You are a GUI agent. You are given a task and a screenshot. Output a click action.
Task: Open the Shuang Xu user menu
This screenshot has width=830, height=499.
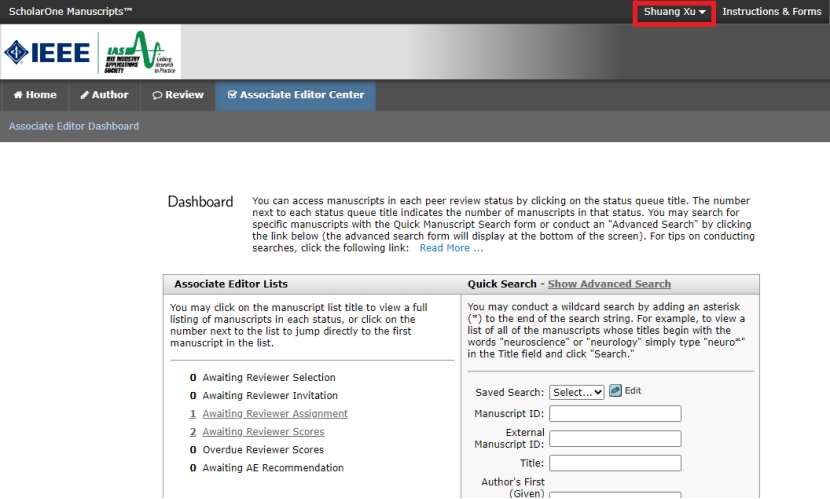tap(675, 12)
